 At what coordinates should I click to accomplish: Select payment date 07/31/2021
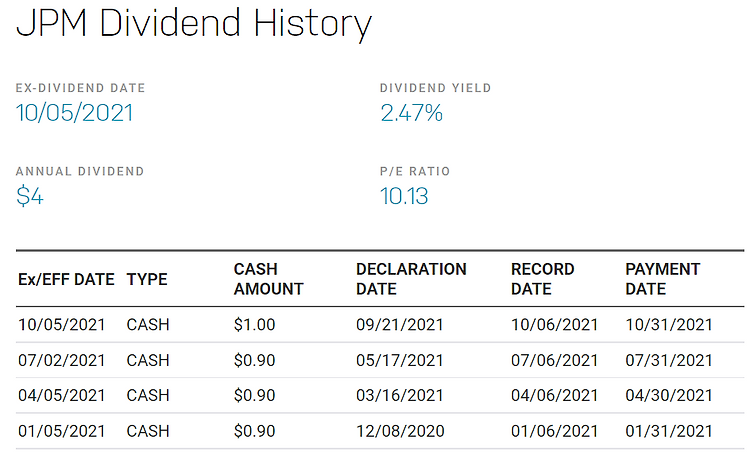point(669,360)
